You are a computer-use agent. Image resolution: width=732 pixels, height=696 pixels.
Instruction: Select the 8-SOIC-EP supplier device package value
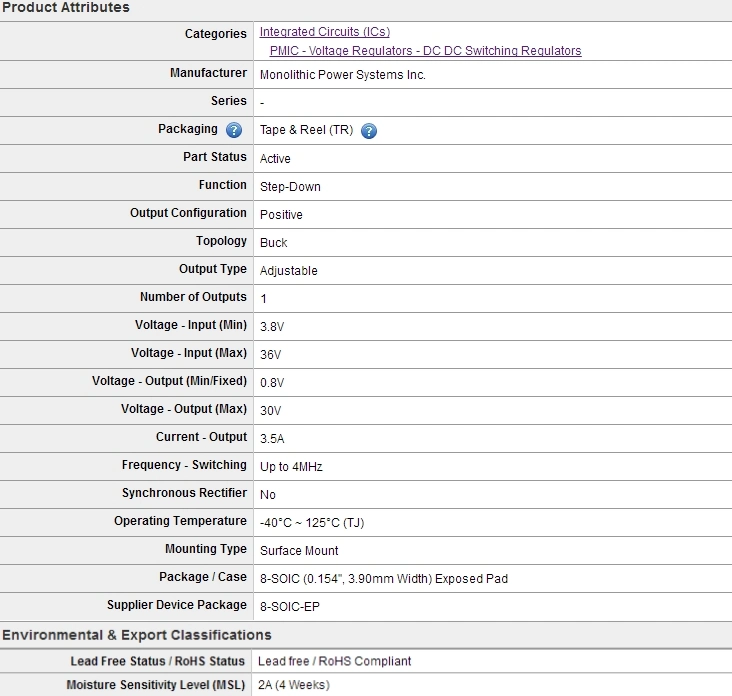coord(290,607)
